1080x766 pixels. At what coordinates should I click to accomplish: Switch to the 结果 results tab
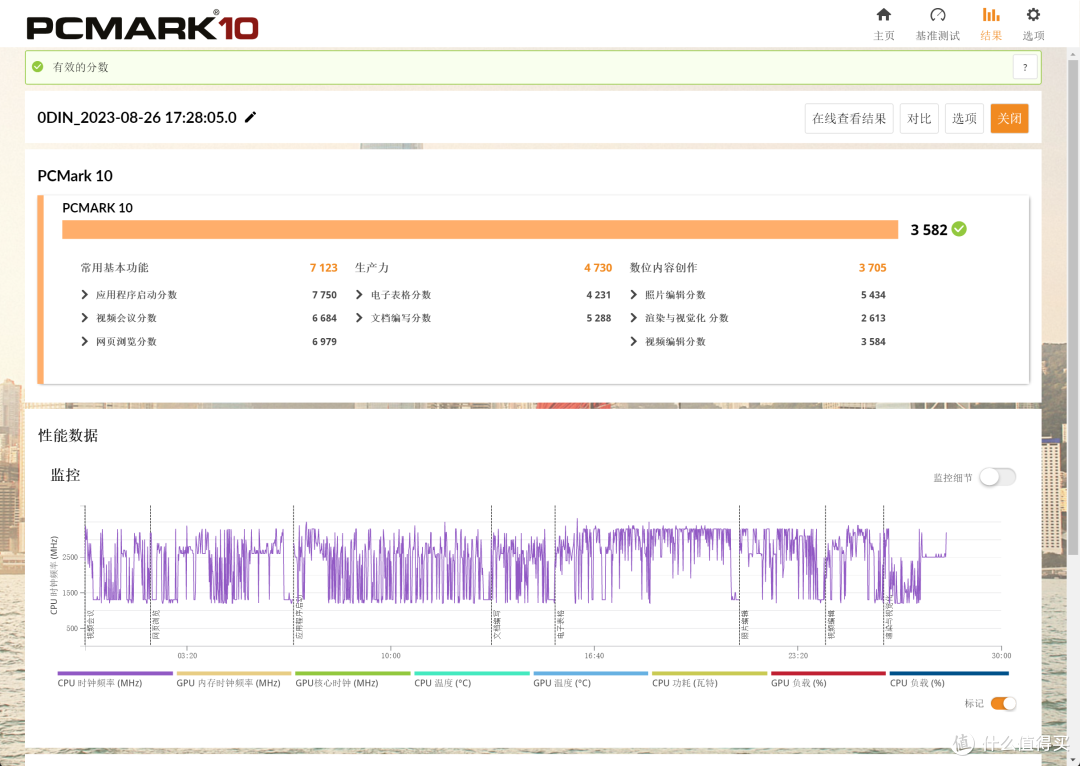991,24
